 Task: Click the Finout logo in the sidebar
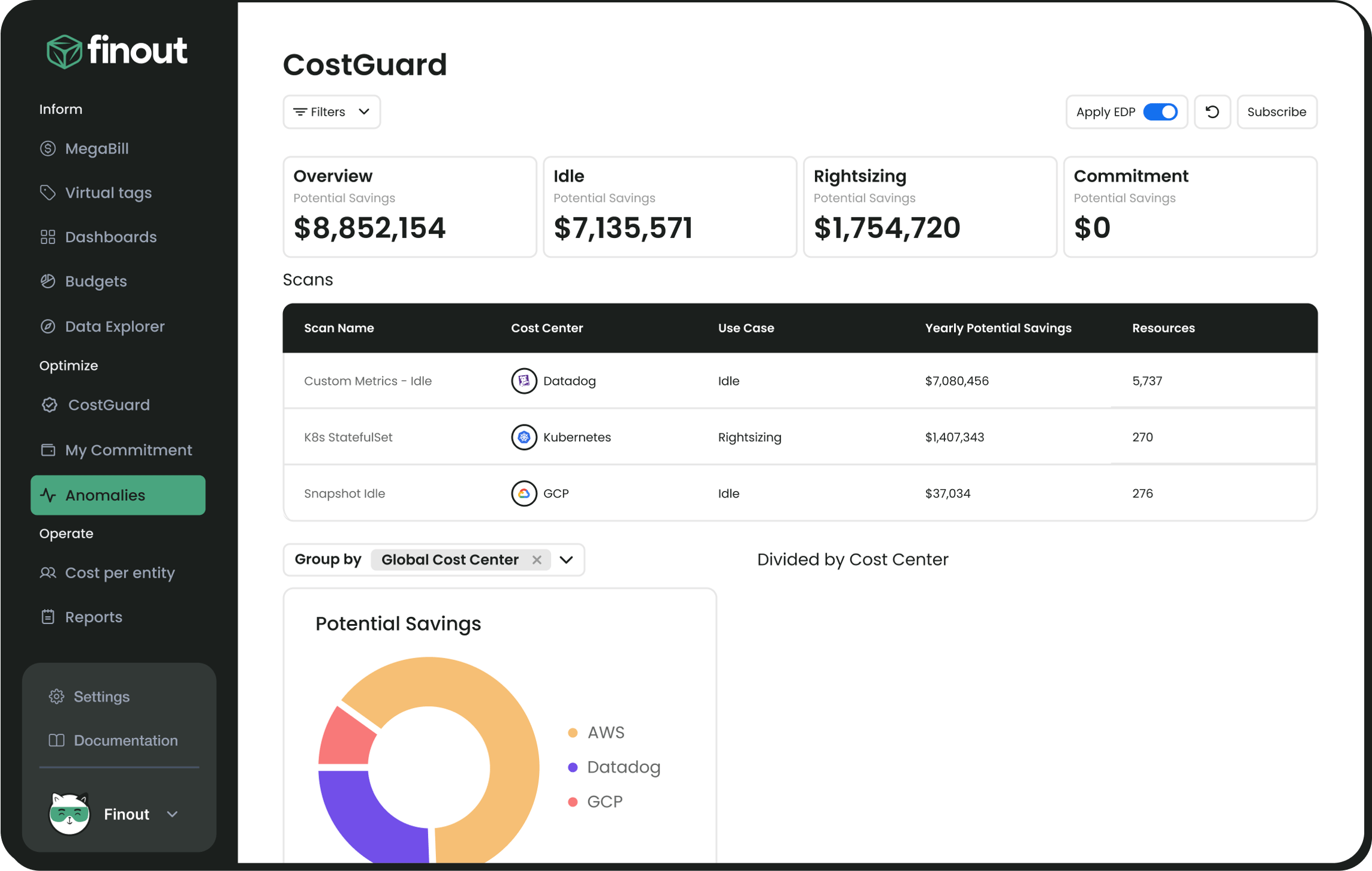point(116,51)
